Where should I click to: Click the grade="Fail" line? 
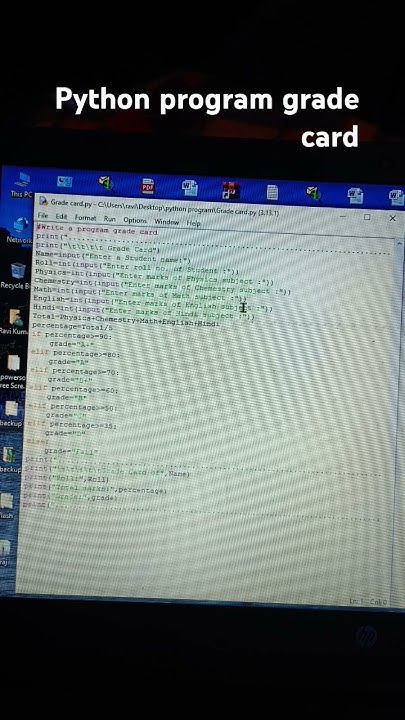pyautogui.click(x=71, y=451)
